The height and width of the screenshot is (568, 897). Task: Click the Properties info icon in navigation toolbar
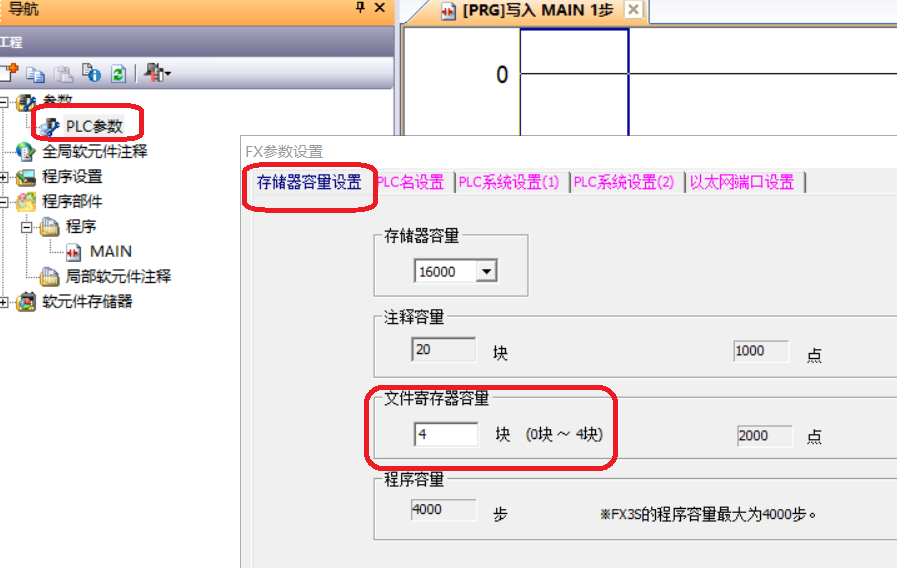[x=91, y=73]
